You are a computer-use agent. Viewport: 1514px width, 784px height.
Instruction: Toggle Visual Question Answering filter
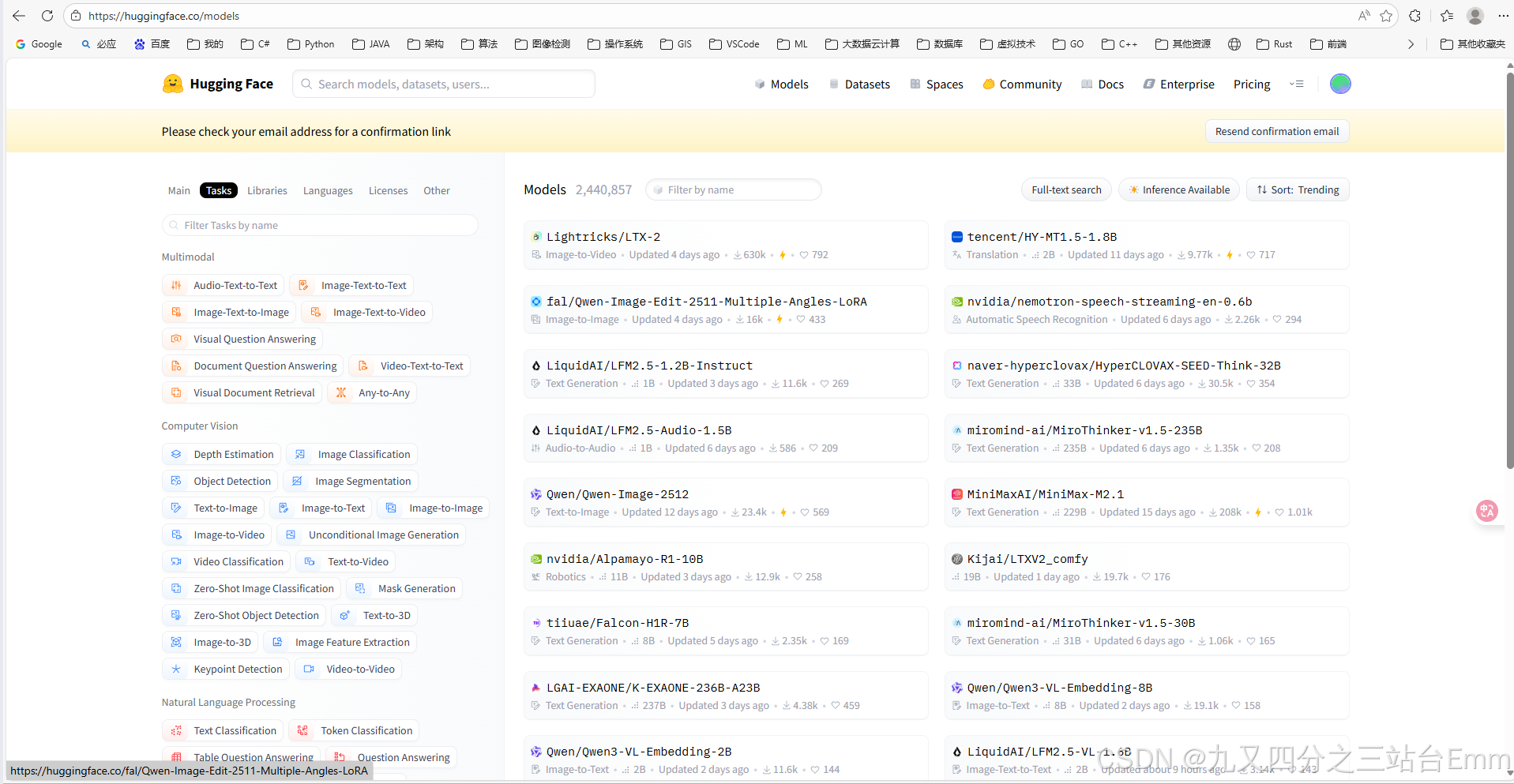click(242, 339)
